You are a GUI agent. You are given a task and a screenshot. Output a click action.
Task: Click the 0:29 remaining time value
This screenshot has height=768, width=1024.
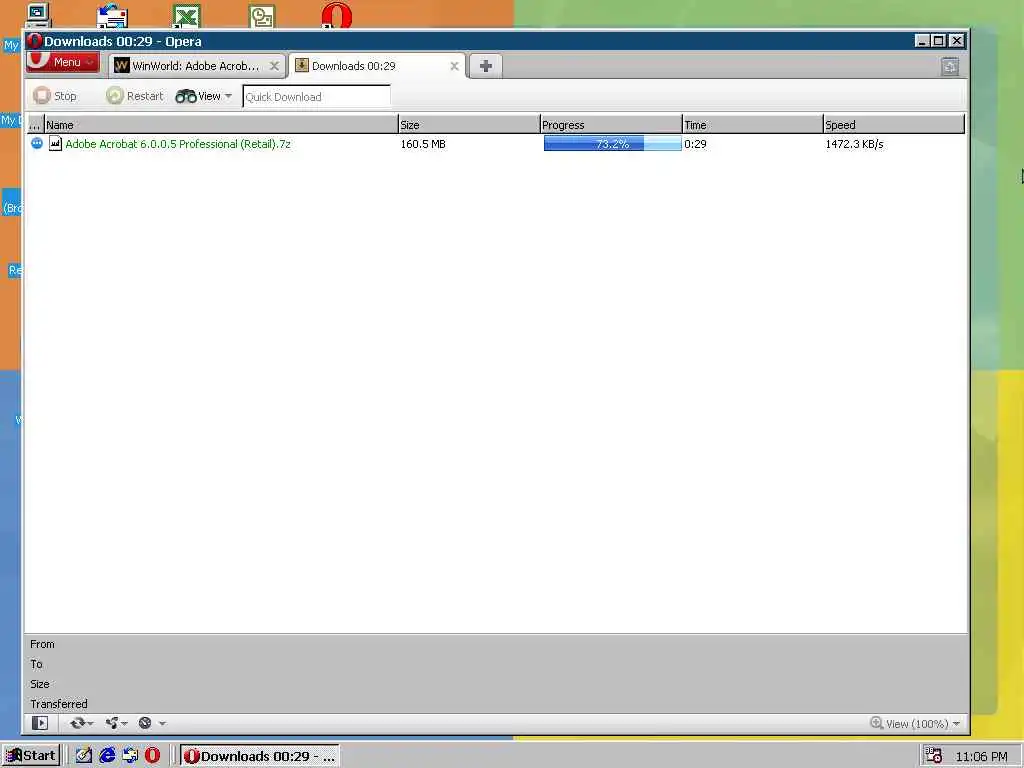point(695,144)
